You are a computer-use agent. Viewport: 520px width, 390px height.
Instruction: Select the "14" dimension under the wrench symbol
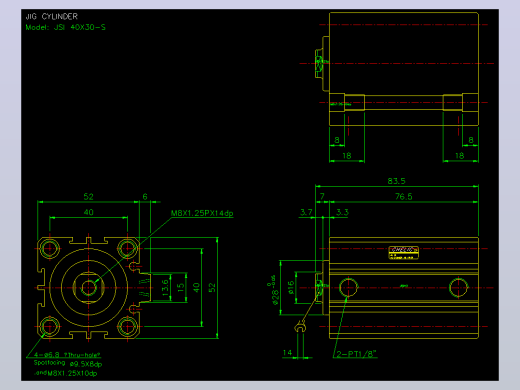(x=287, y=353)
